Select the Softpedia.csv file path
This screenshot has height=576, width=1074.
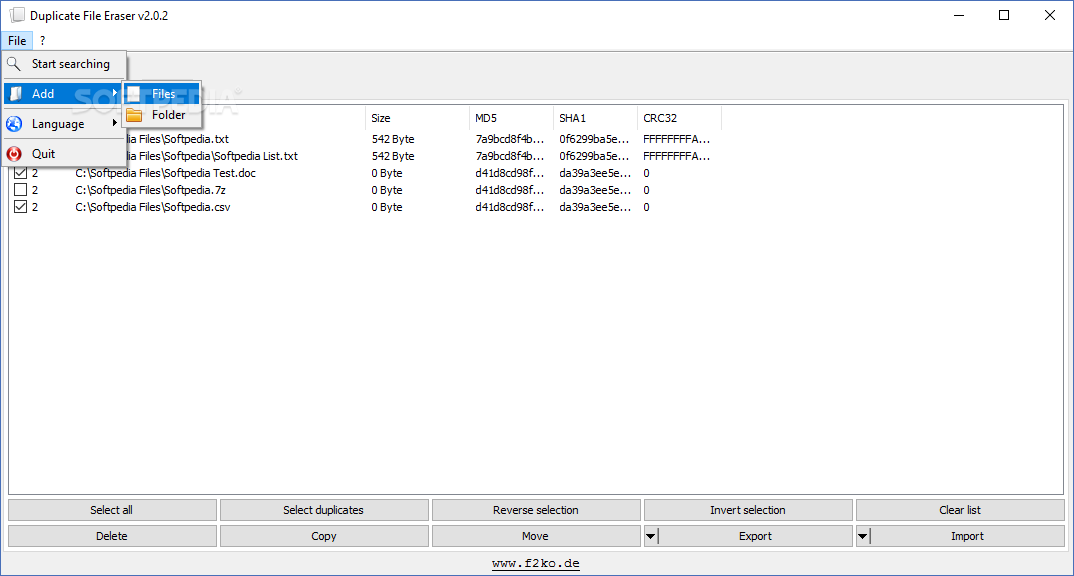(x=153, y=208)
